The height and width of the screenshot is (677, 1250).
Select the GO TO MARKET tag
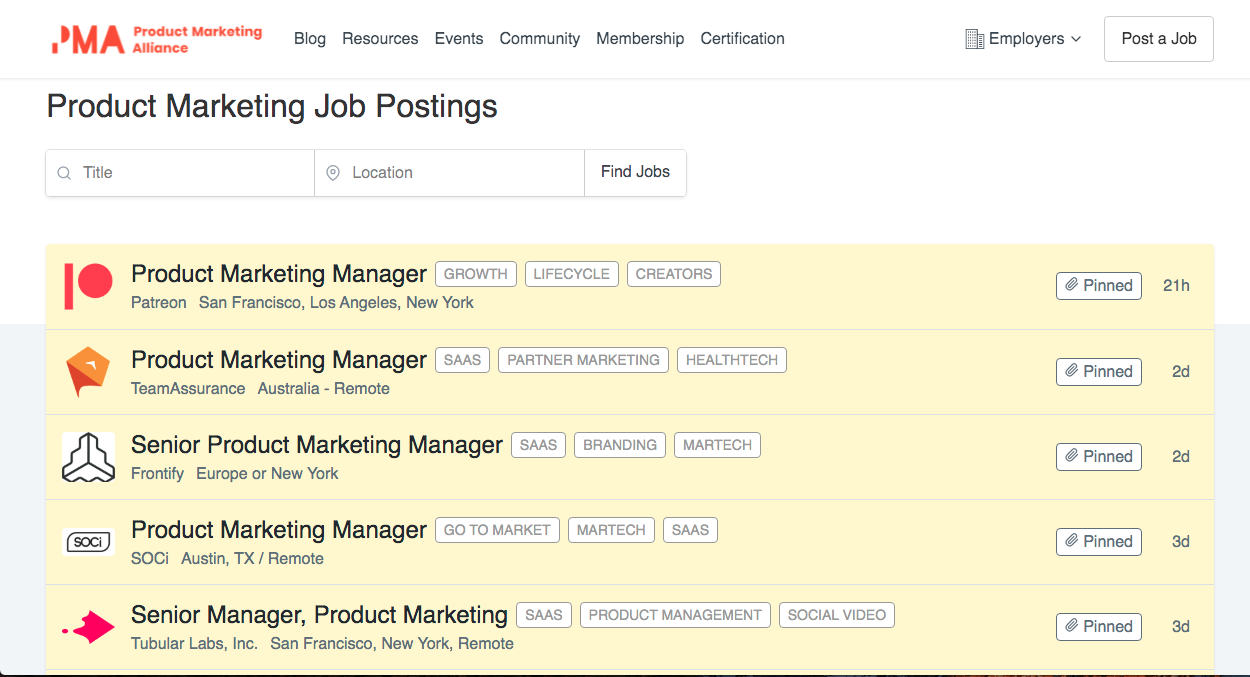click(x=497, y=530)
